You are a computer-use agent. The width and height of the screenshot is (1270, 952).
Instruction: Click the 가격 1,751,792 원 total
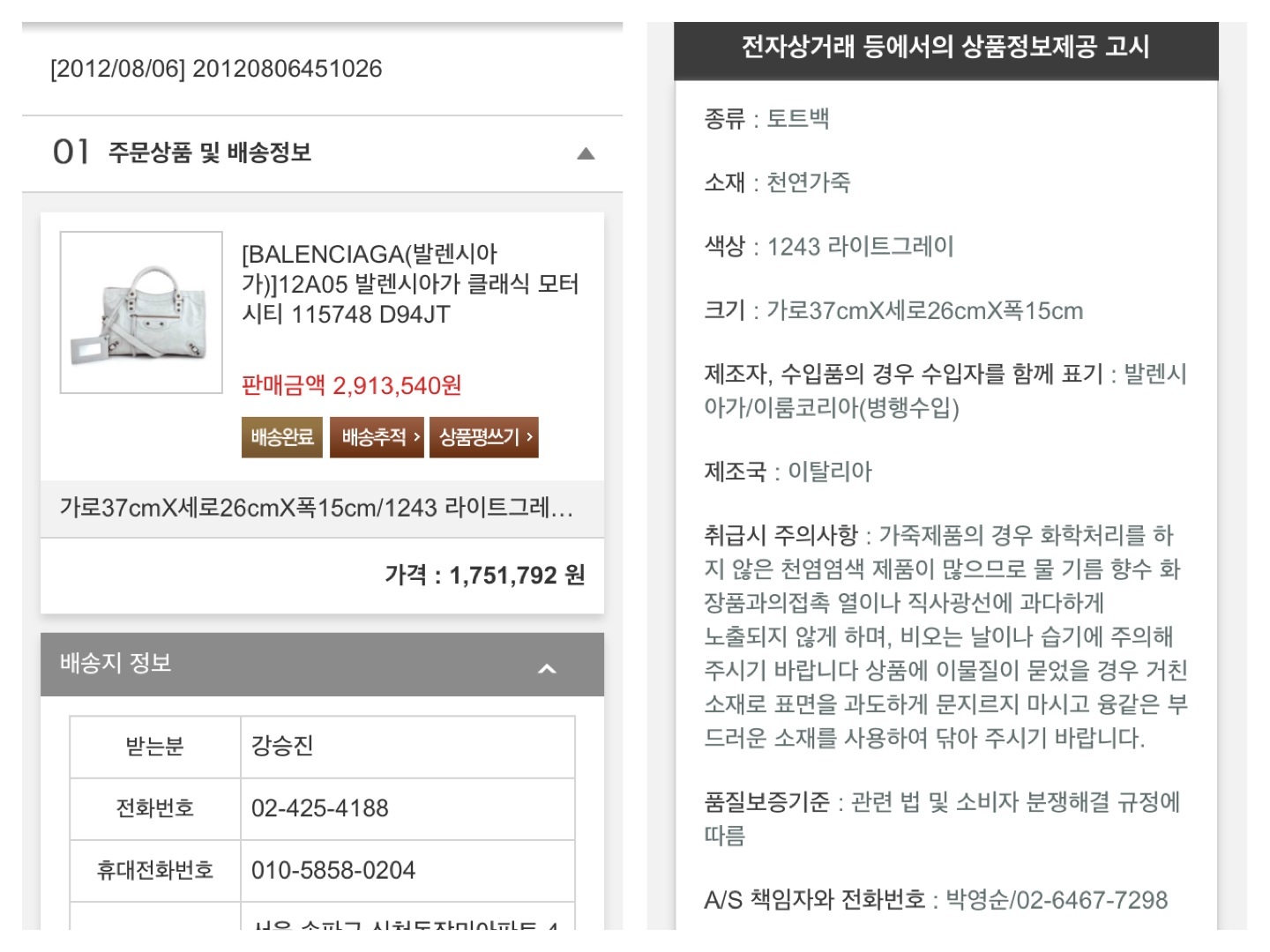(484, 575)
